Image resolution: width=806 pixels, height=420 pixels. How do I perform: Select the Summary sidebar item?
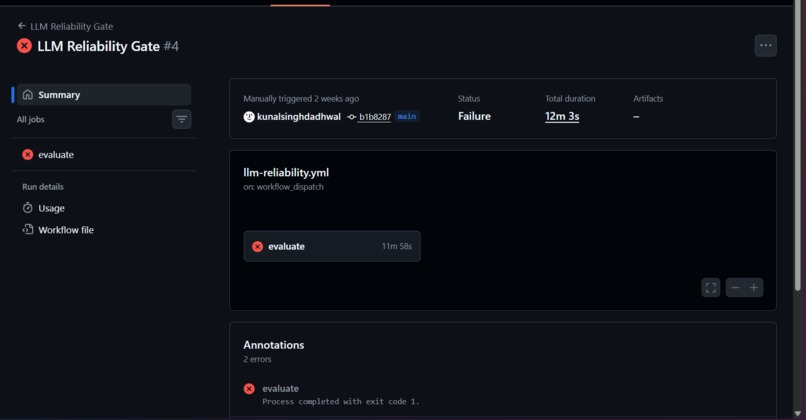[104, 95]
